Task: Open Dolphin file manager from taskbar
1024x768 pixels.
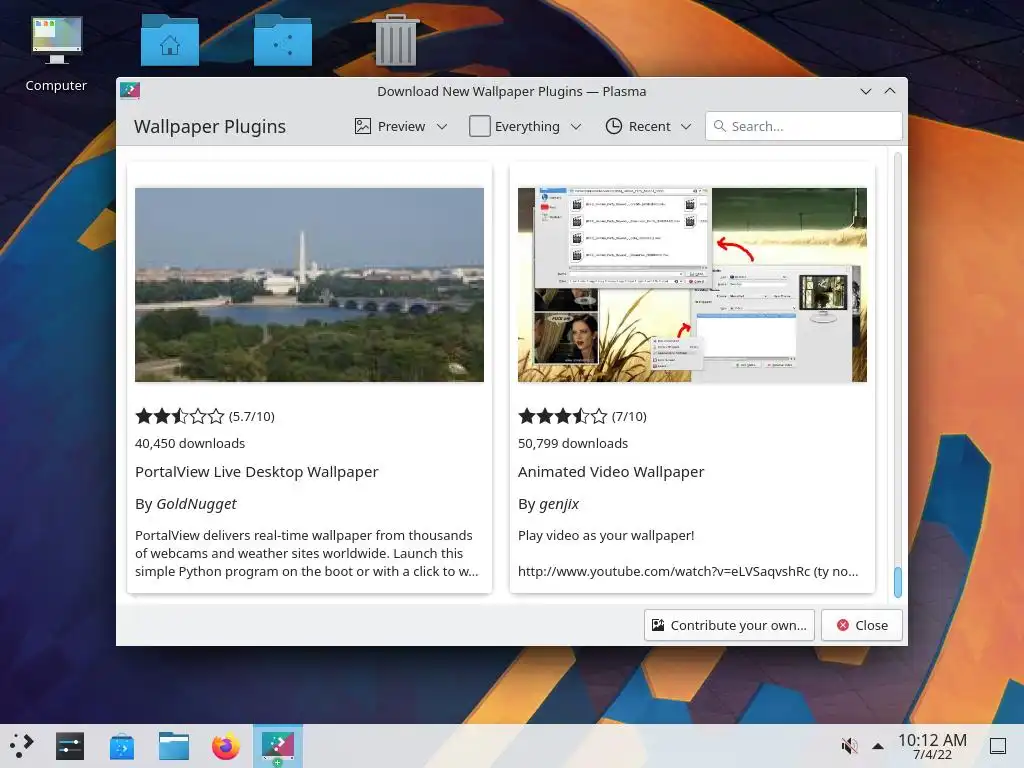Action: pos(174,746)
